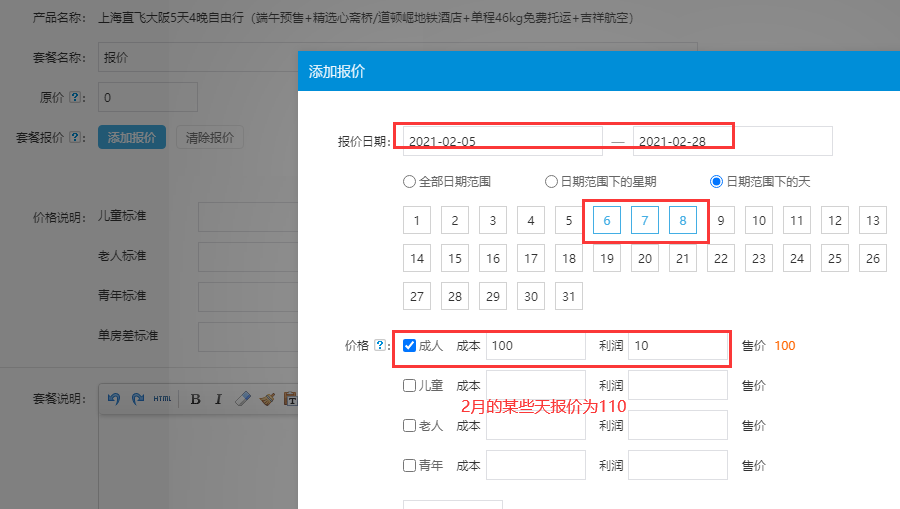Click the 成人 利润 input field
Screen dimensions: 900x509
point(677,346)
